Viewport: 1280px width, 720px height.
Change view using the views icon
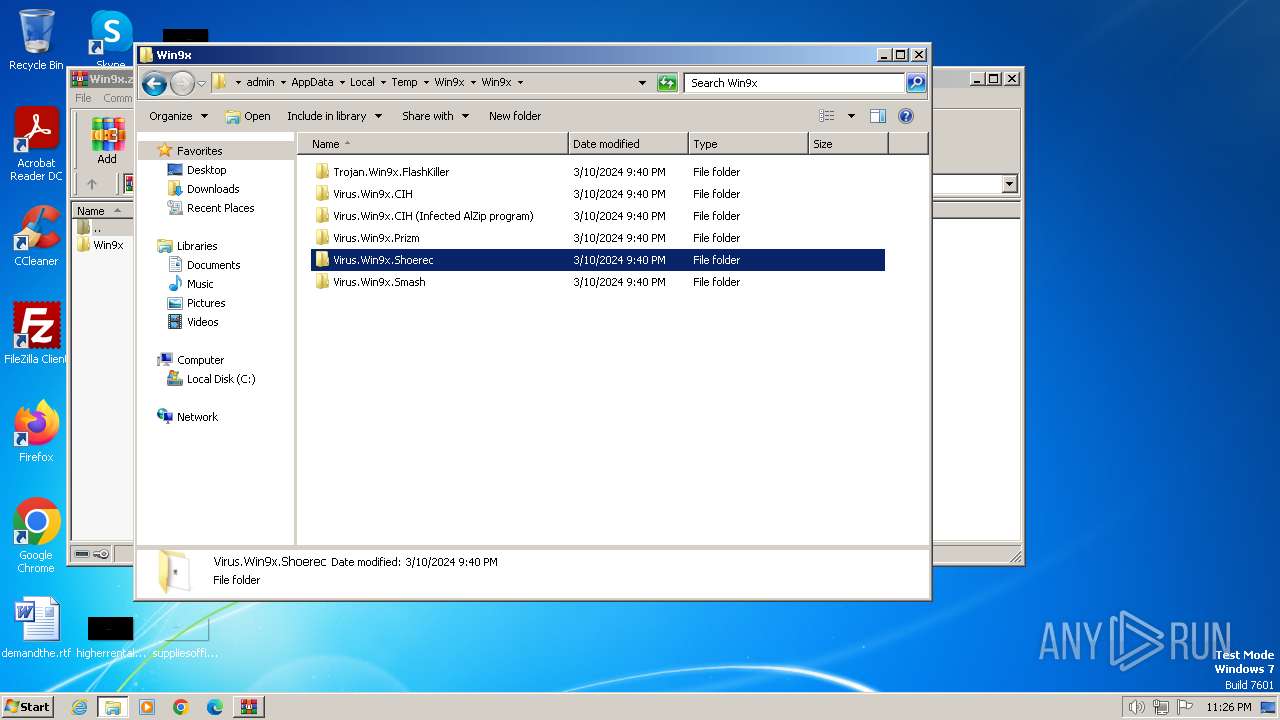[x=826, y=116]
